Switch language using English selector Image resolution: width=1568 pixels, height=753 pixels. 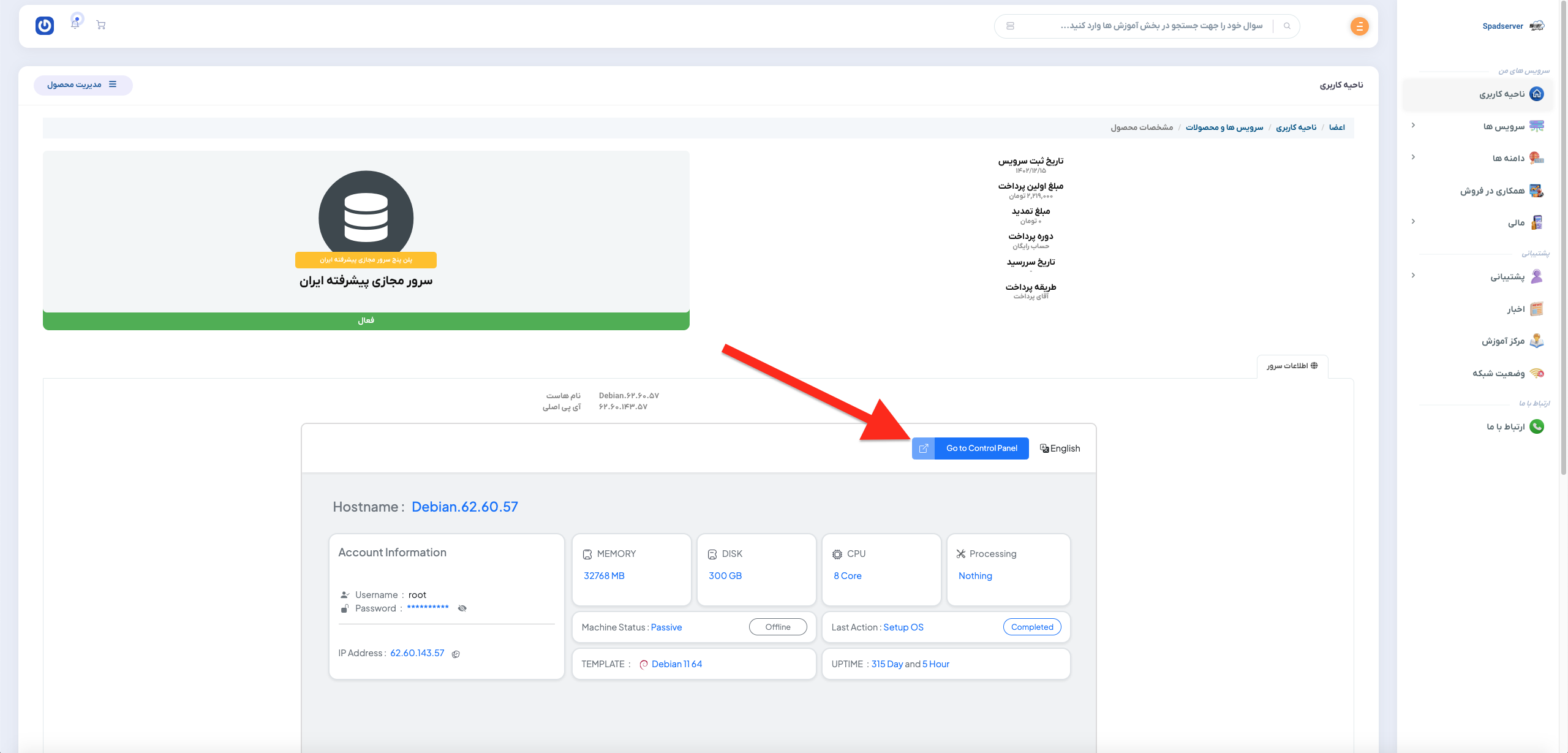(1060, 448)
